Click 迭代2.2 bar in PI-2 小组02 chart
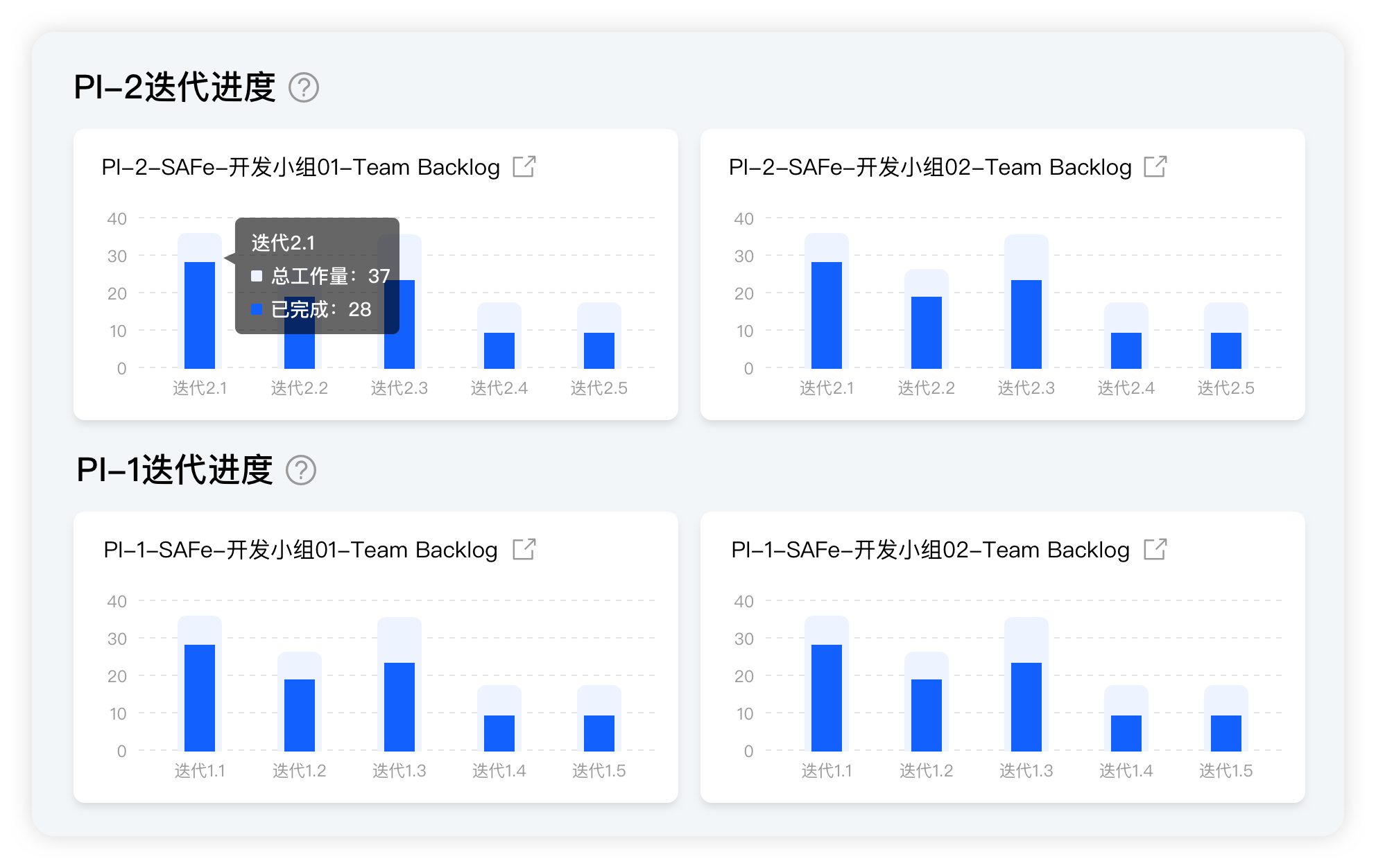Screen dimensions: 1376x868 (x=927, y=332)
